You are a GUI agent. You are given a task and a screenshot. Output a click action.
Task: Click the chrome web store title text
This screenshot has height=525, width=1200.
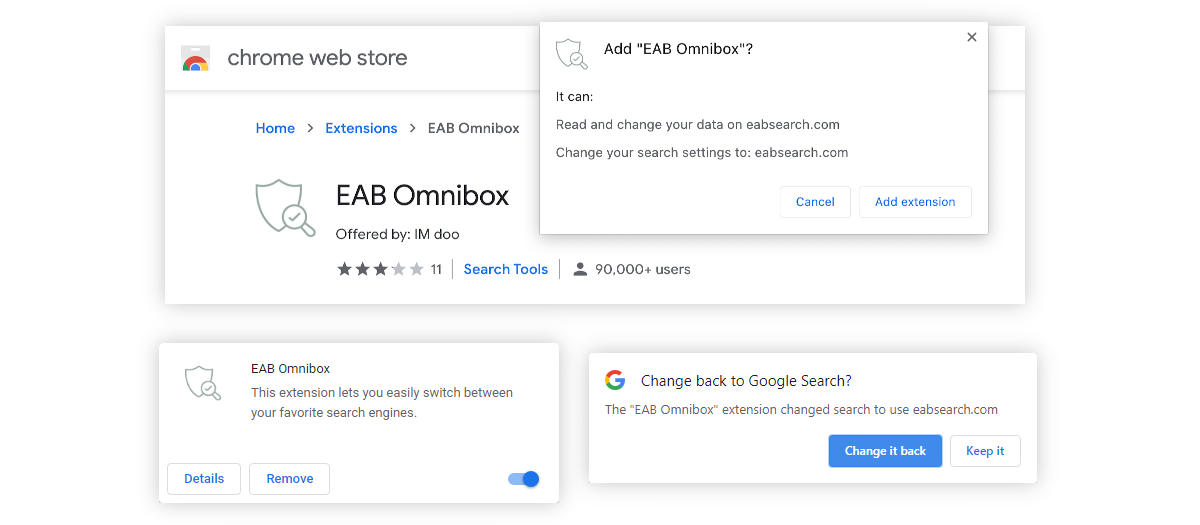pyautogui.click(x=317, y=57)
